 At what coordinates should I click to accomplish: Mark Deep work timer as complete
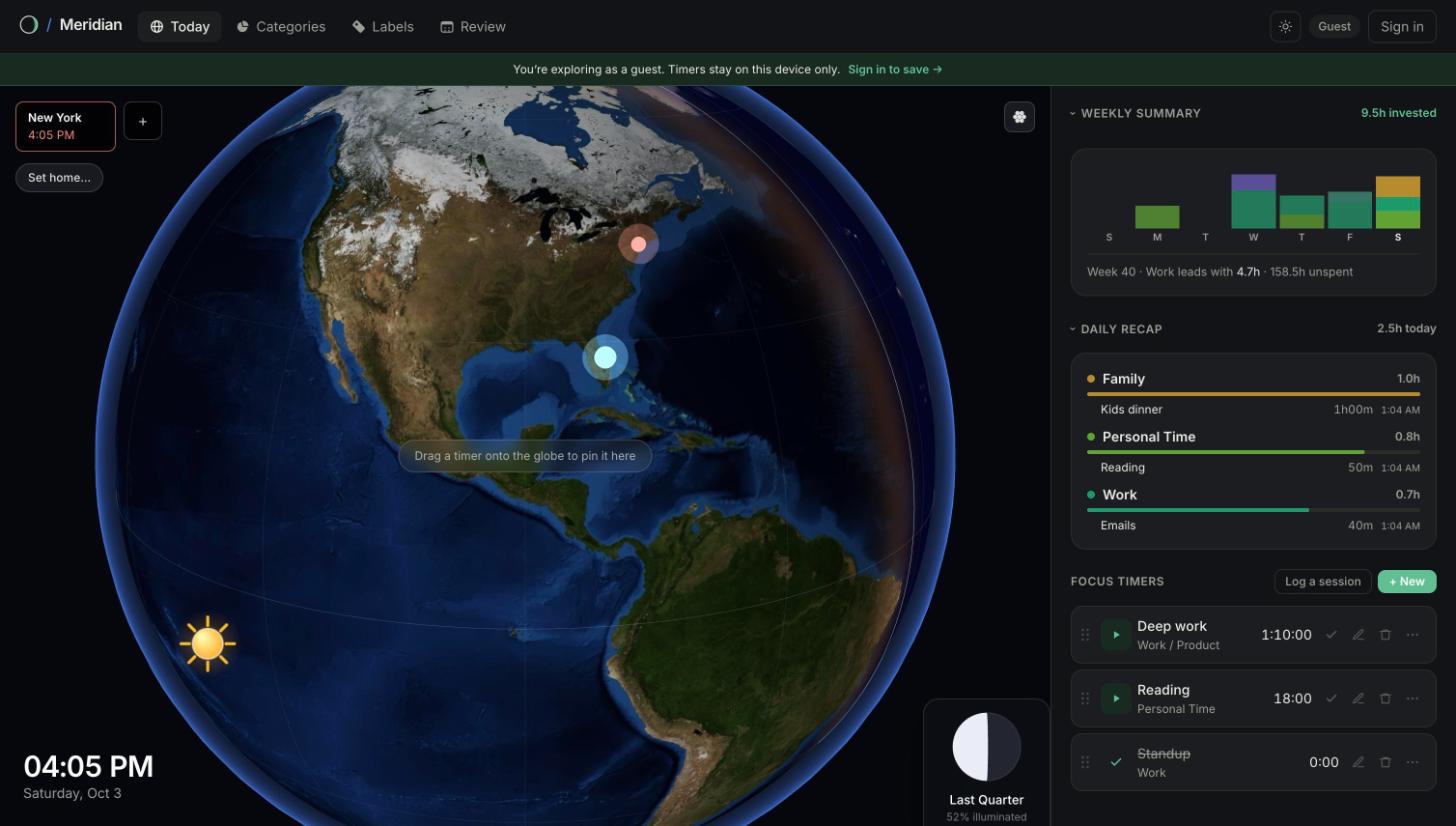1331,635
